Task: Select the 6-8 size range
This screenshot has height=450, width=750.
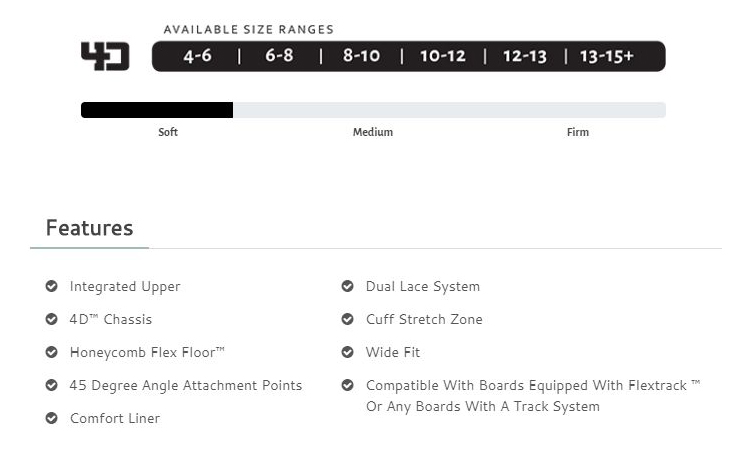Action: [279, 56]
